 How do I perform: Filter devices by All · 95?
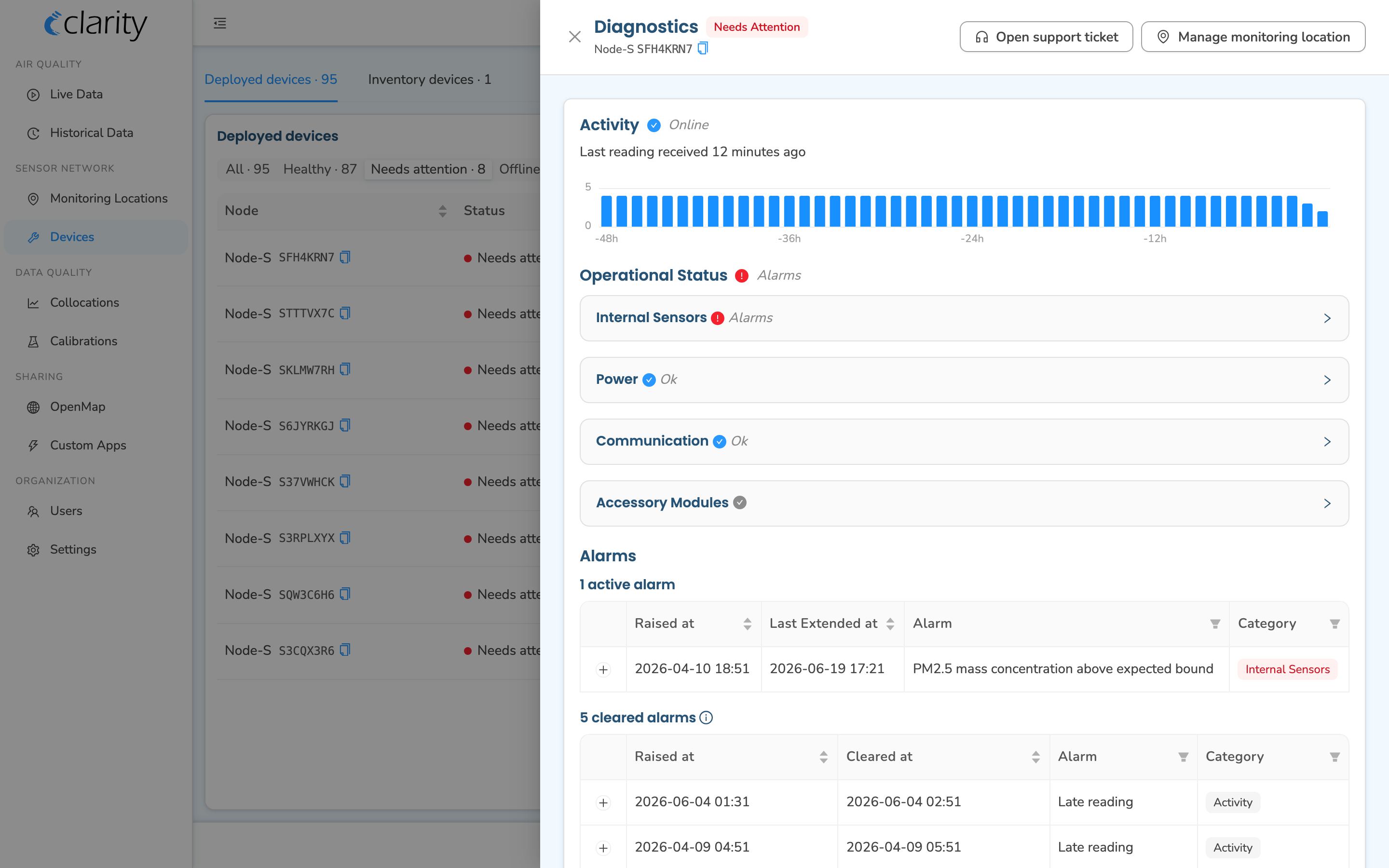coord(247,169)
